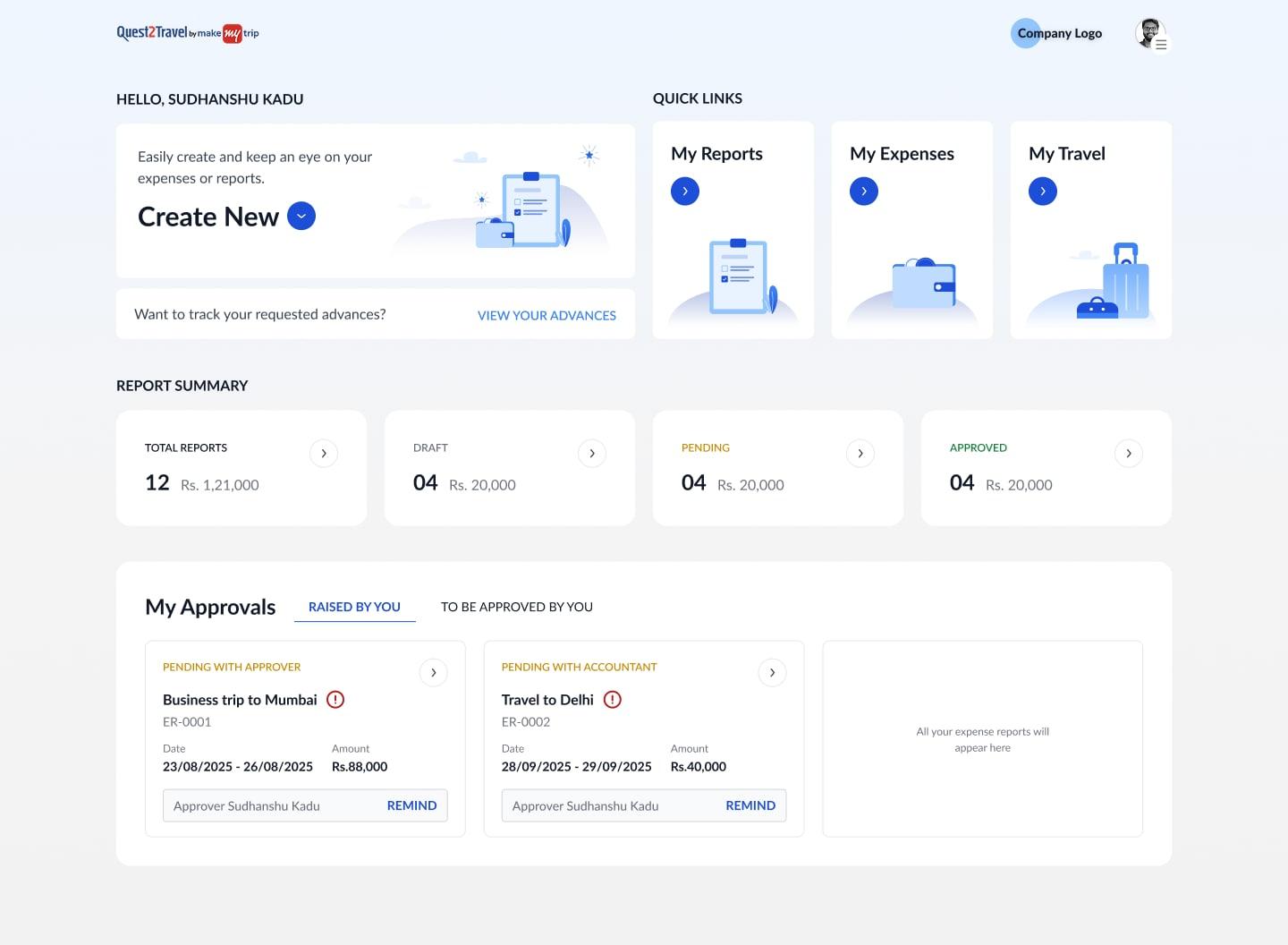Open Pending reports details chevron
Screen dimensions: 1288x945
(x=860, y=454)
